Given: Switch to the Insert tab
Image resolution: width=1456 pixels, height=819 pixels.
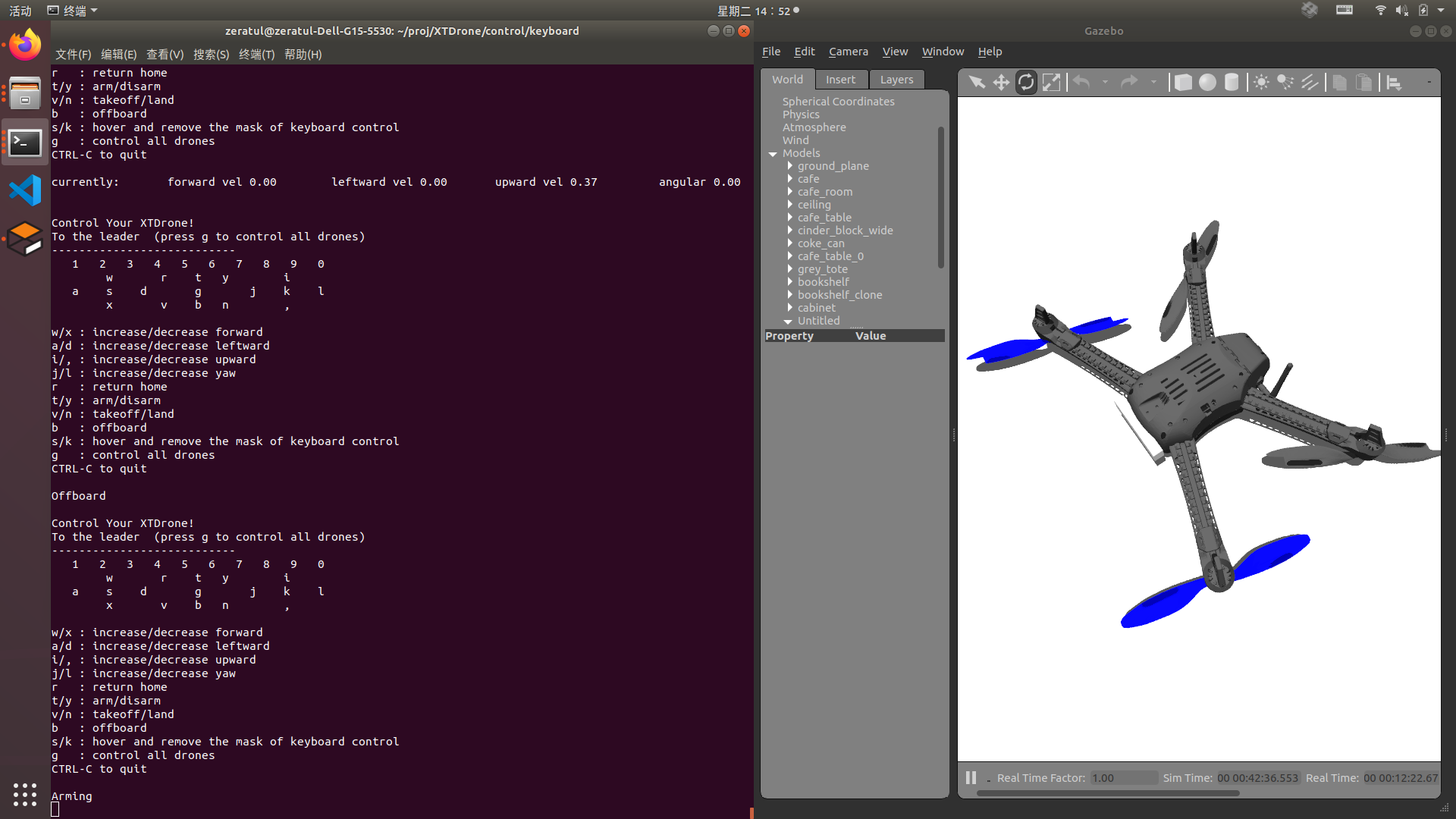Looking at the screenshot, I should (840, 80).
